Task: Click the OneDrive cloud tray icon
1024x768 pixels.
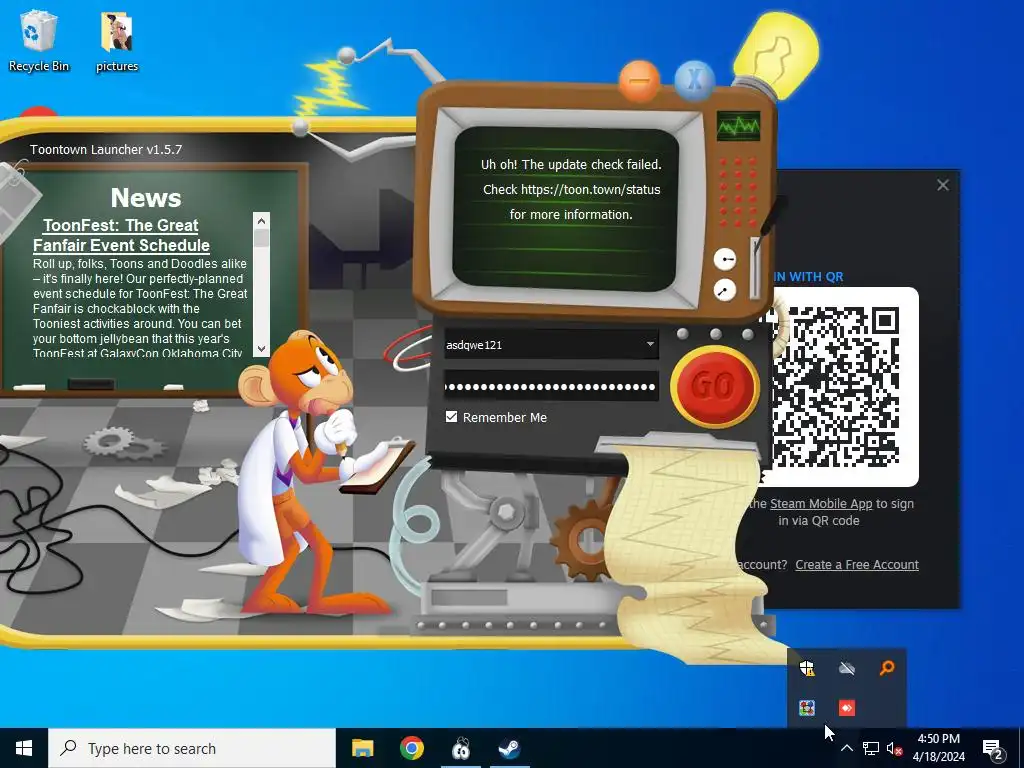Action: 847,668
